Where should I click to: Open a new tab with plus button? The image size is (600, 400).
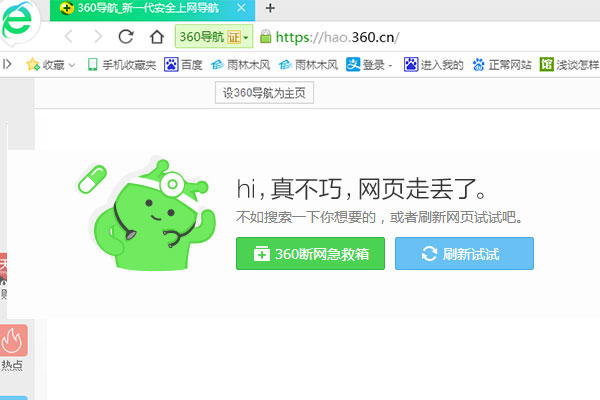[270, 8]
